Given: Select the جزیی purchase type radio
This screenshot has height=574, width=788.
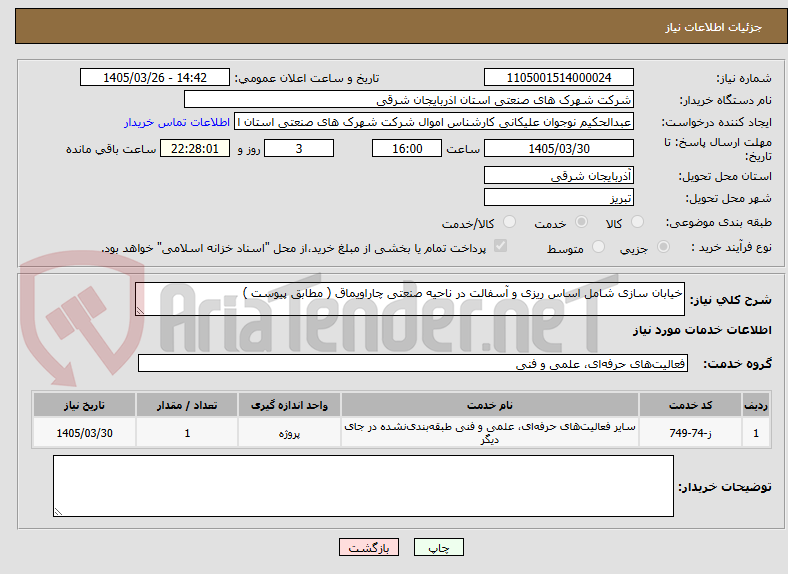Looking at the screenshot, I should [663, 246].
